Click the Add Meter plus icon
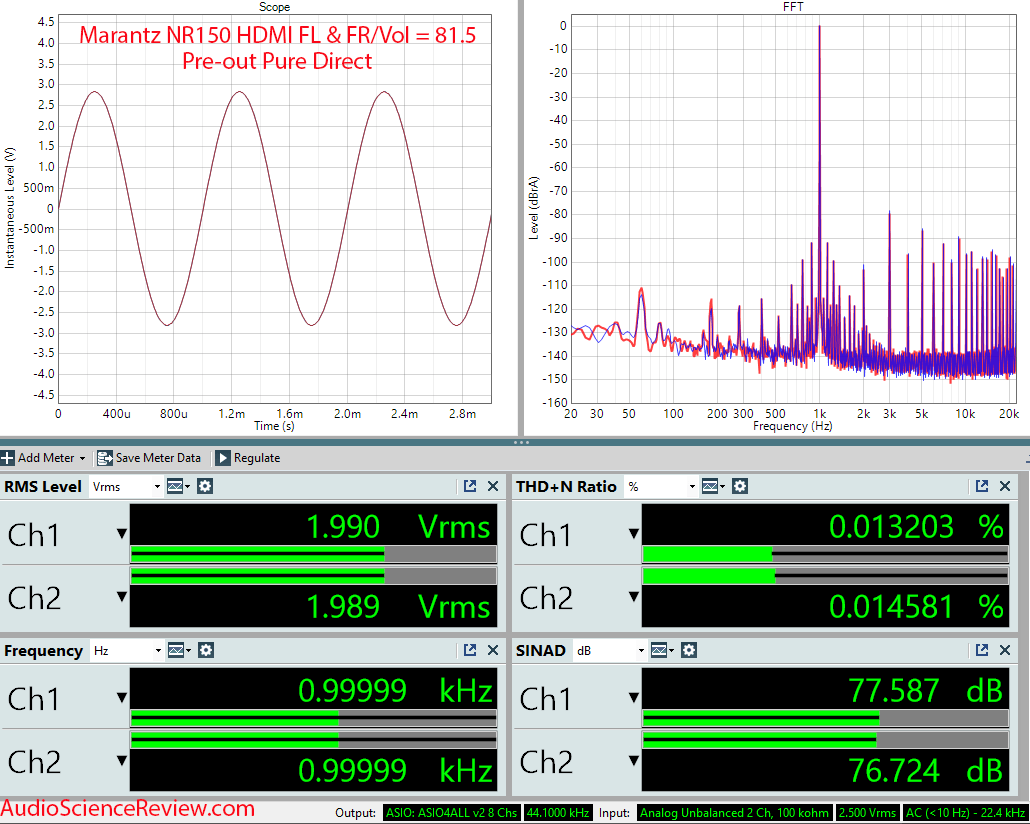 [7, 458]
